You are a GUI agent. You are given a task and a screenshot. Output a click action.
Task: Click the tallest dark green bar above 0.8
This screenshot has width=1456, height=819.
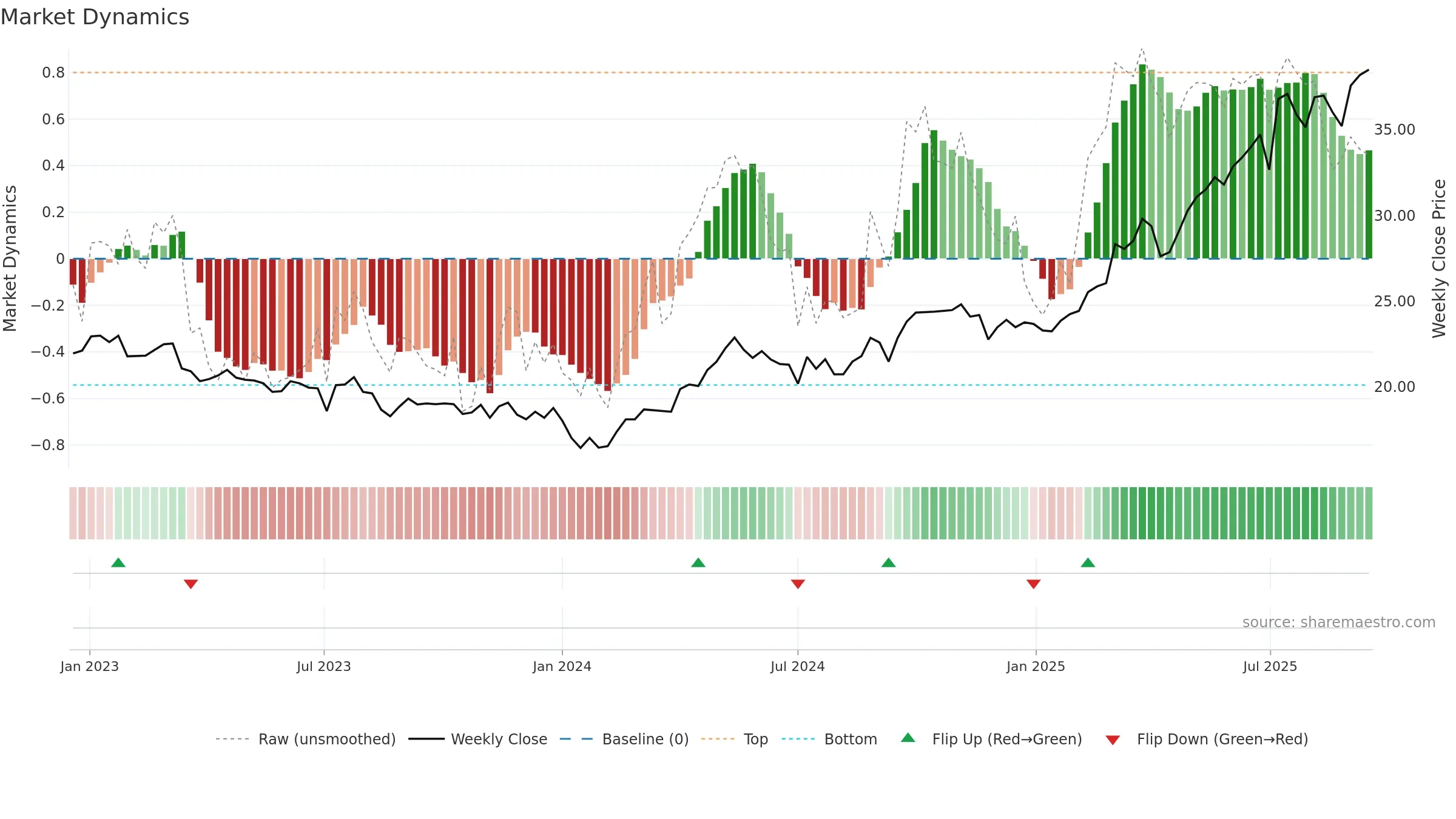[1142, 161]
